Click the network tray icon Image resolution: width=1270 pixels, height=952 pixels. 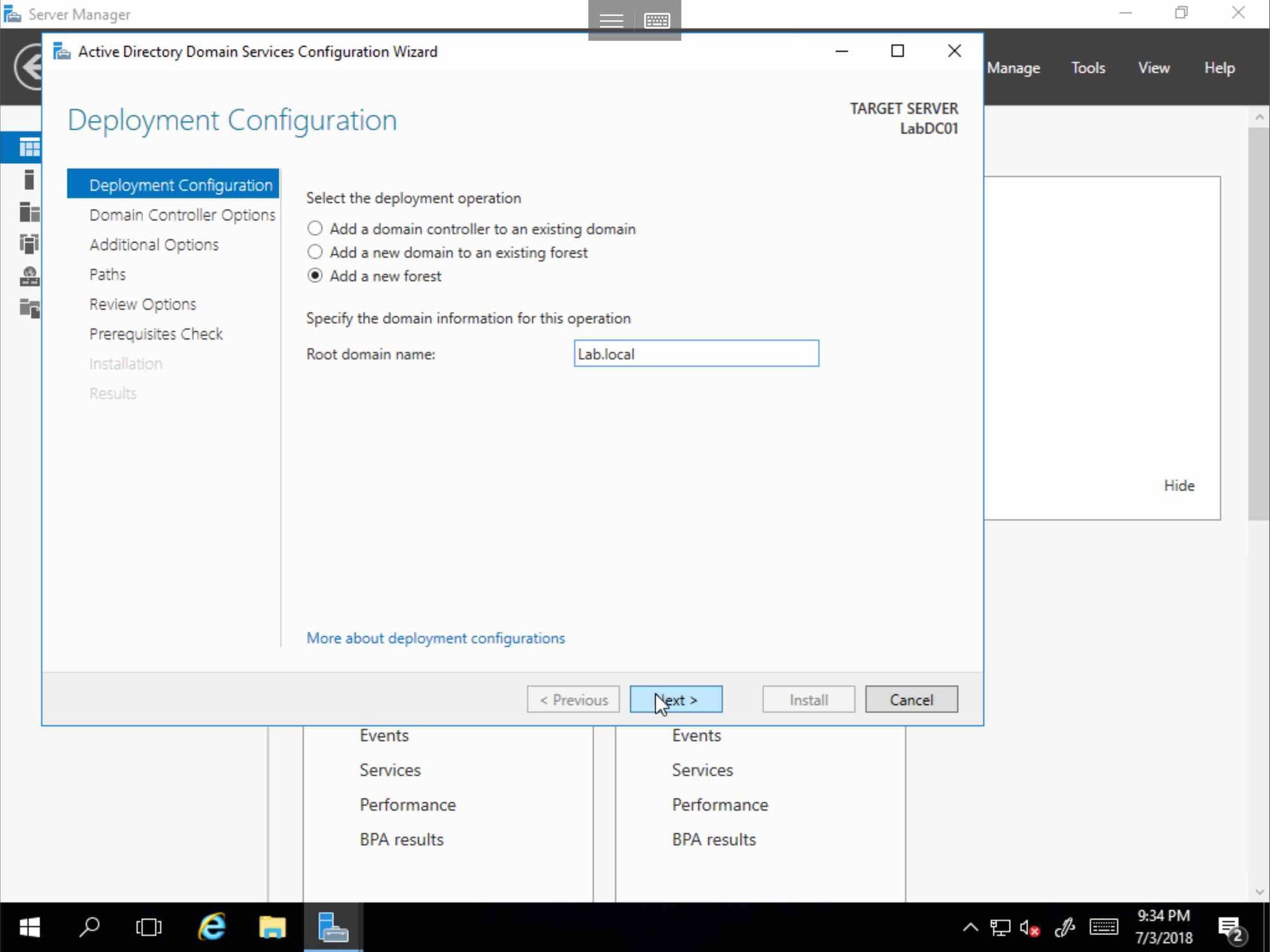tap(1000, 927)
